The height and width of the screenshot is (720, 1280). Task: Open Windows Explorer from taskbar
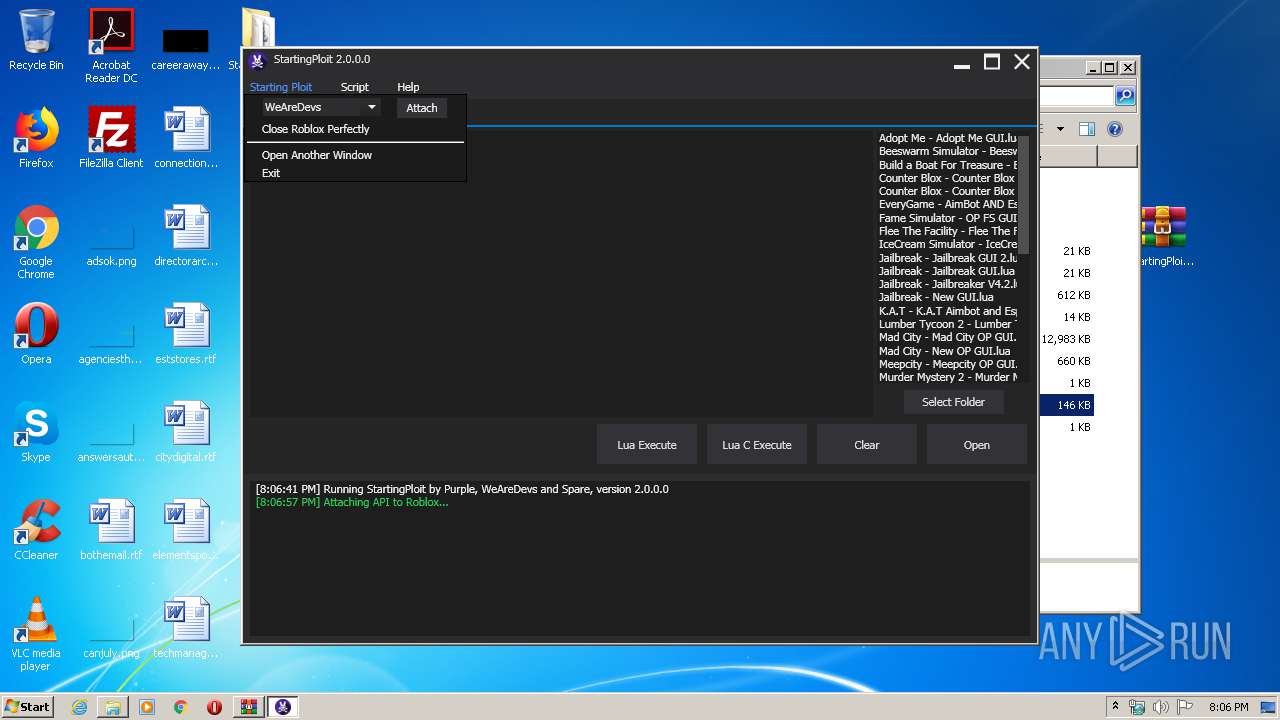pyautogui.click(x=113, y=707)
